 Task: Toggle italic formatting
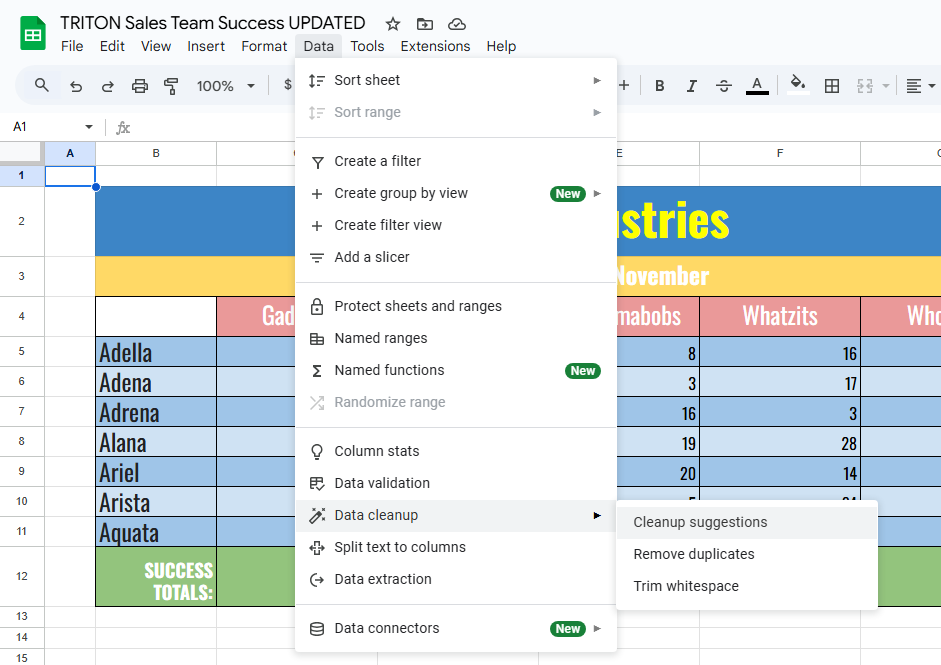[692, 86]
